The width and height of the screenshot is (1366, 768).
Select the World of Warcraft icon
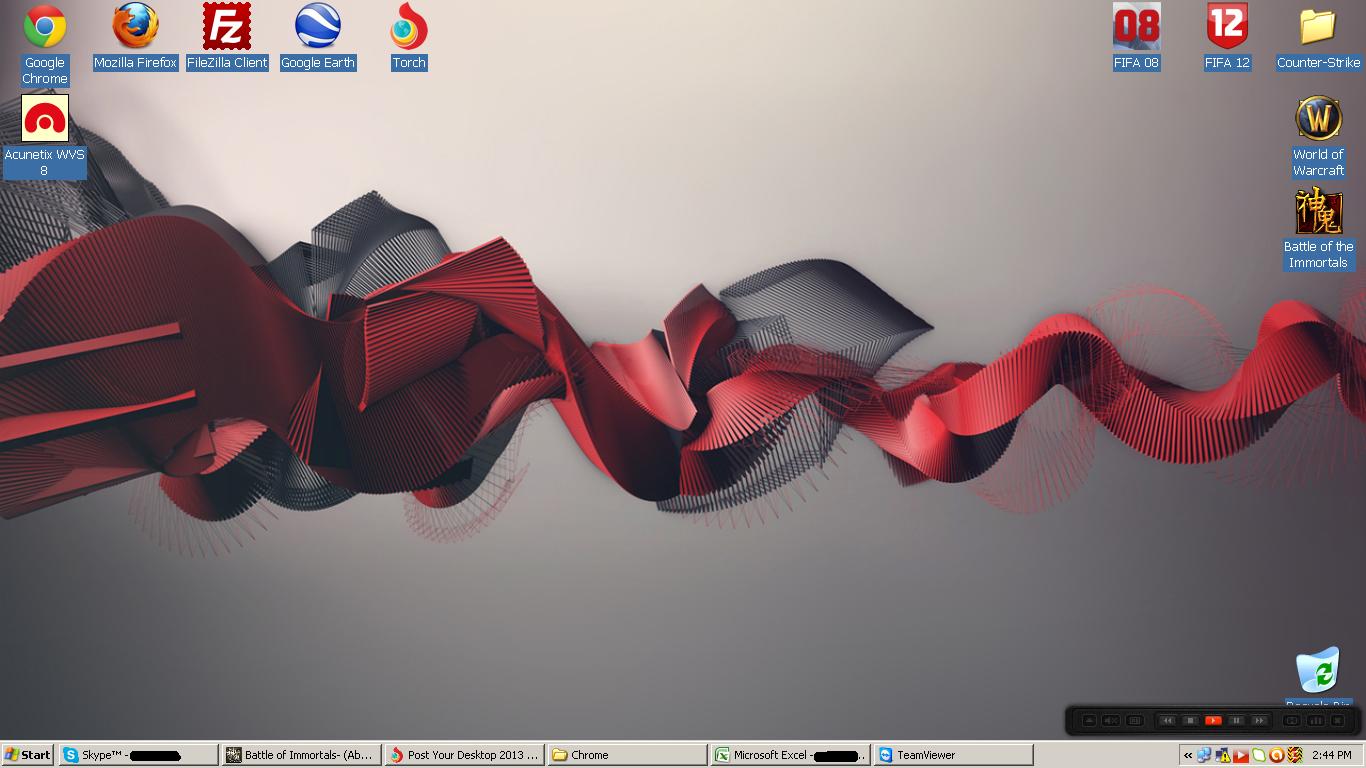(x=1318, y=119)
